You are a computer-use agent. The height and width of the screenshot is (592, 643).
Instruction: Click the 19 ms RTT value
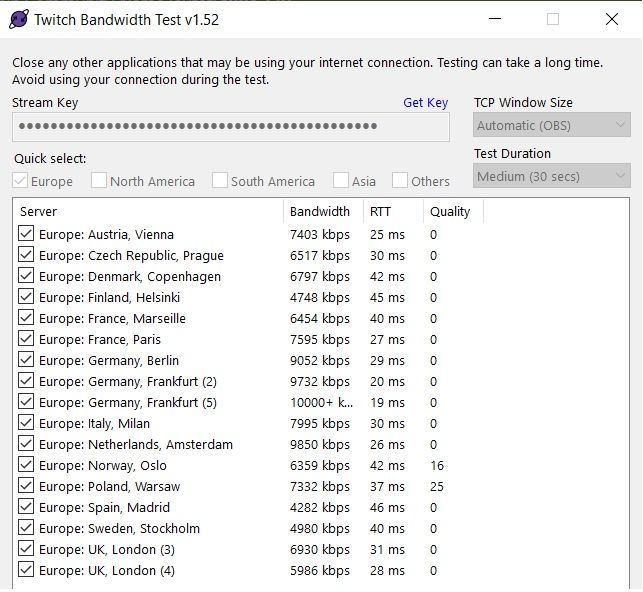pyautogui.click(x=387, y=403)
